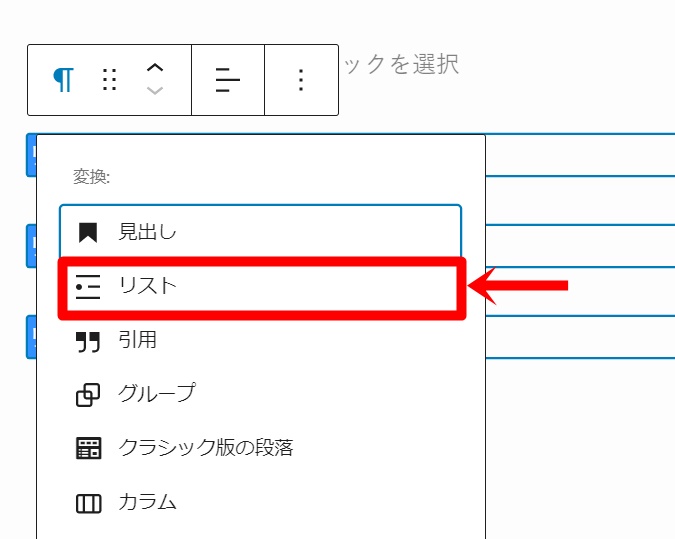
Task: Convert to 見出し (heading) block
Action: pyautogui.click(x=260, y=232)
